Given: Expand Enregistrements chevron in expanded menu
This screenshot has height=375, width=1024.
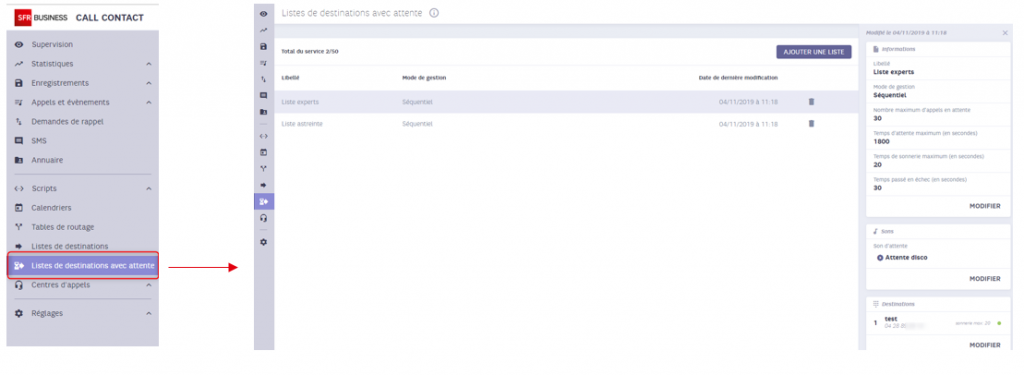Looking at the screenshot, I should (x=149, y=83).
